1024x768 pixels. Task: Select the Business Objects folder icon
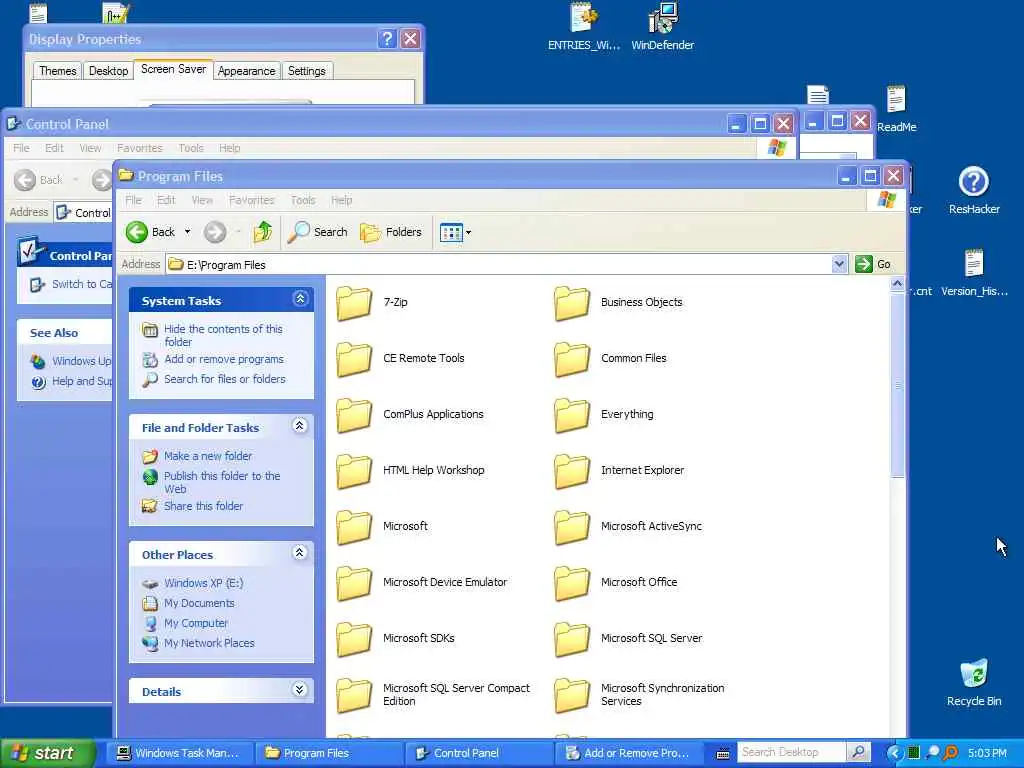571,303
